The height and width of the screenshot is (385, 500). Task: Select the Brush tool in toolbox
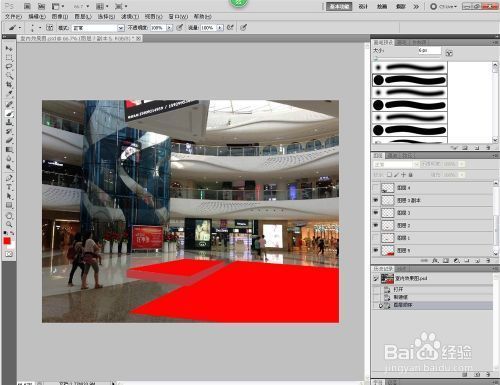click(x=9, y=114)
